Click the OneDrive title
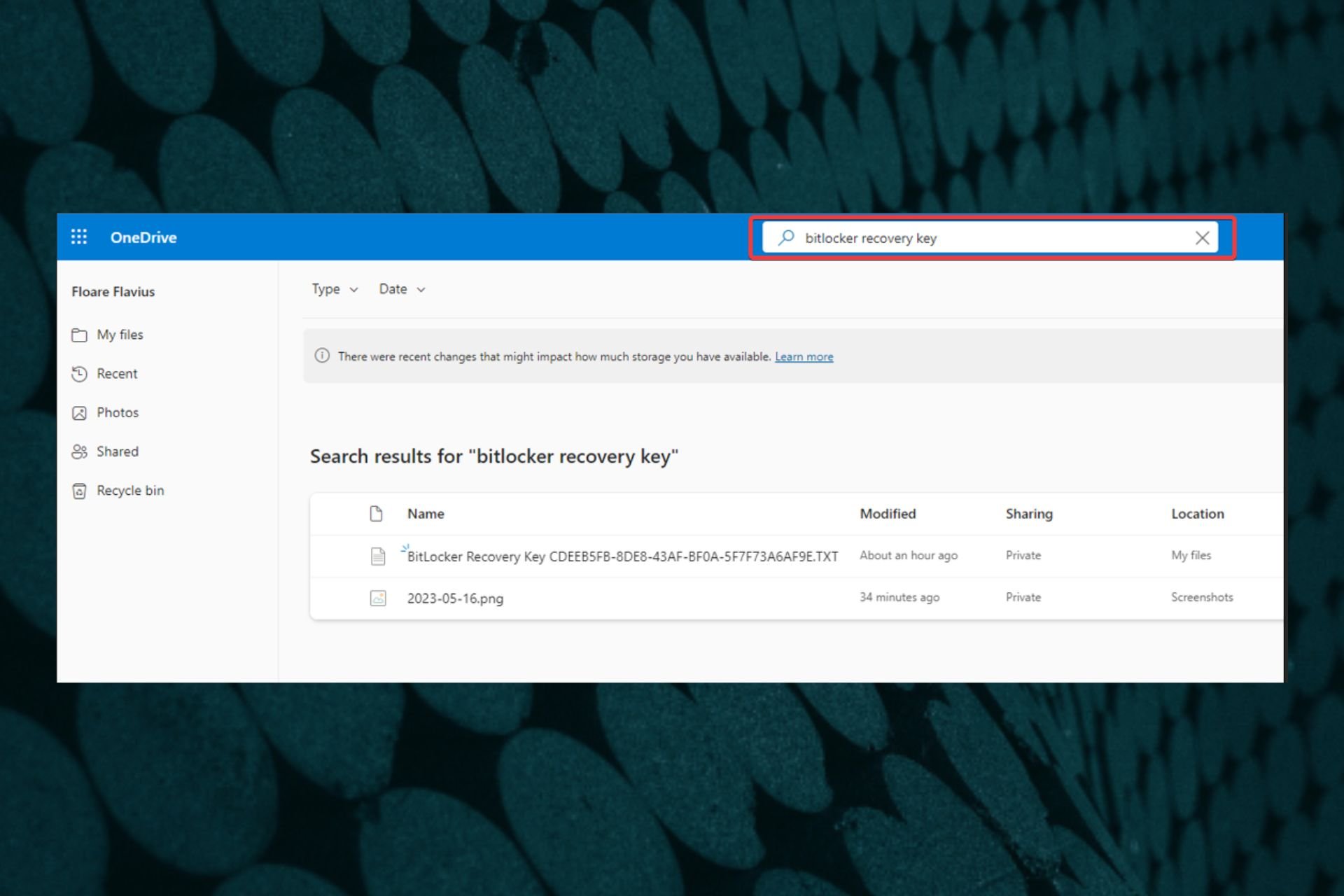The image size is (1344, 896). [x=143, y=237]
